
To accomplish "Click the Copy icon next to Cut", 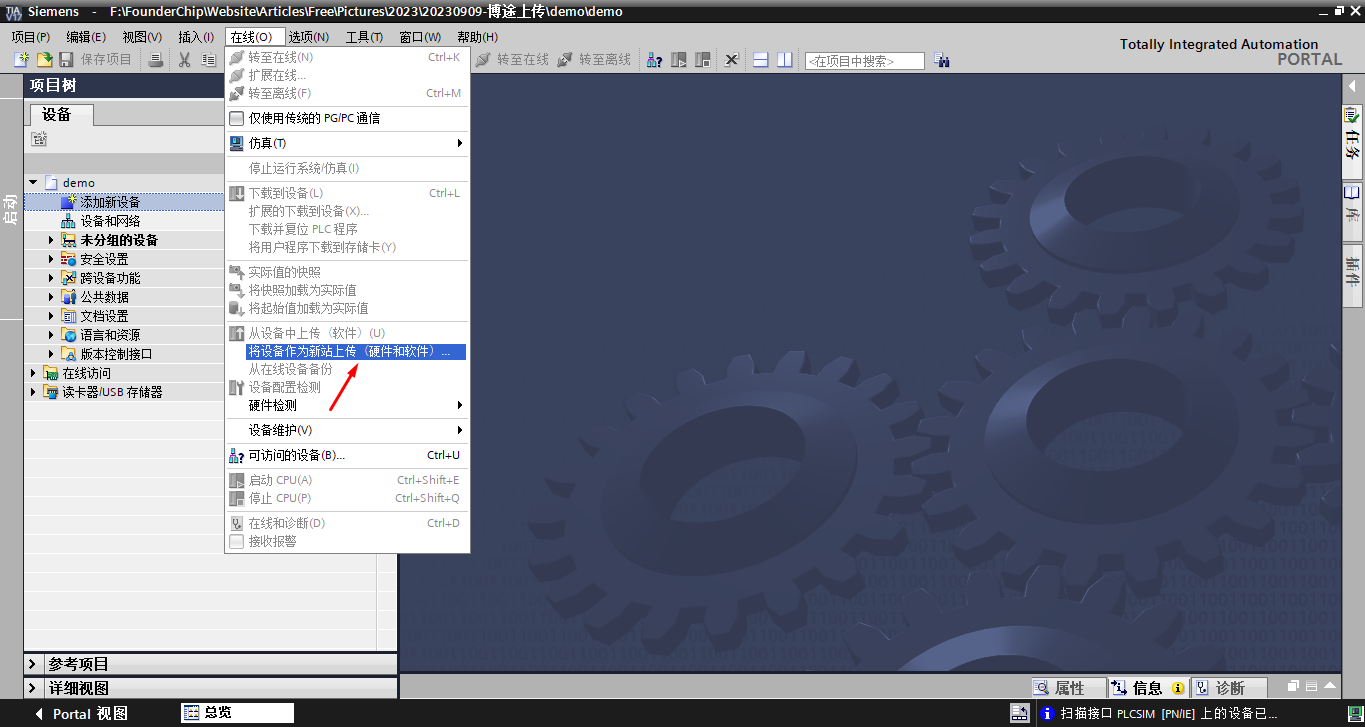I will 208,60.
